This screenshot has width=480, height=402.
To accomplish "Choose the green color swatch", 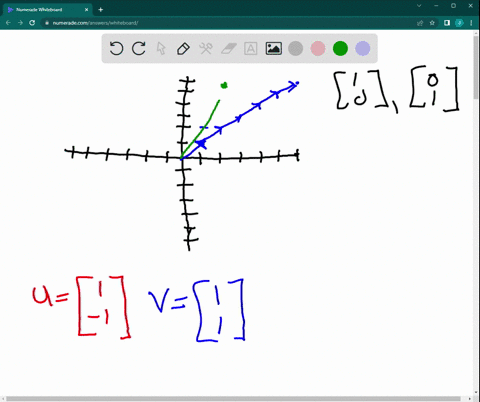I will point(340,49).
